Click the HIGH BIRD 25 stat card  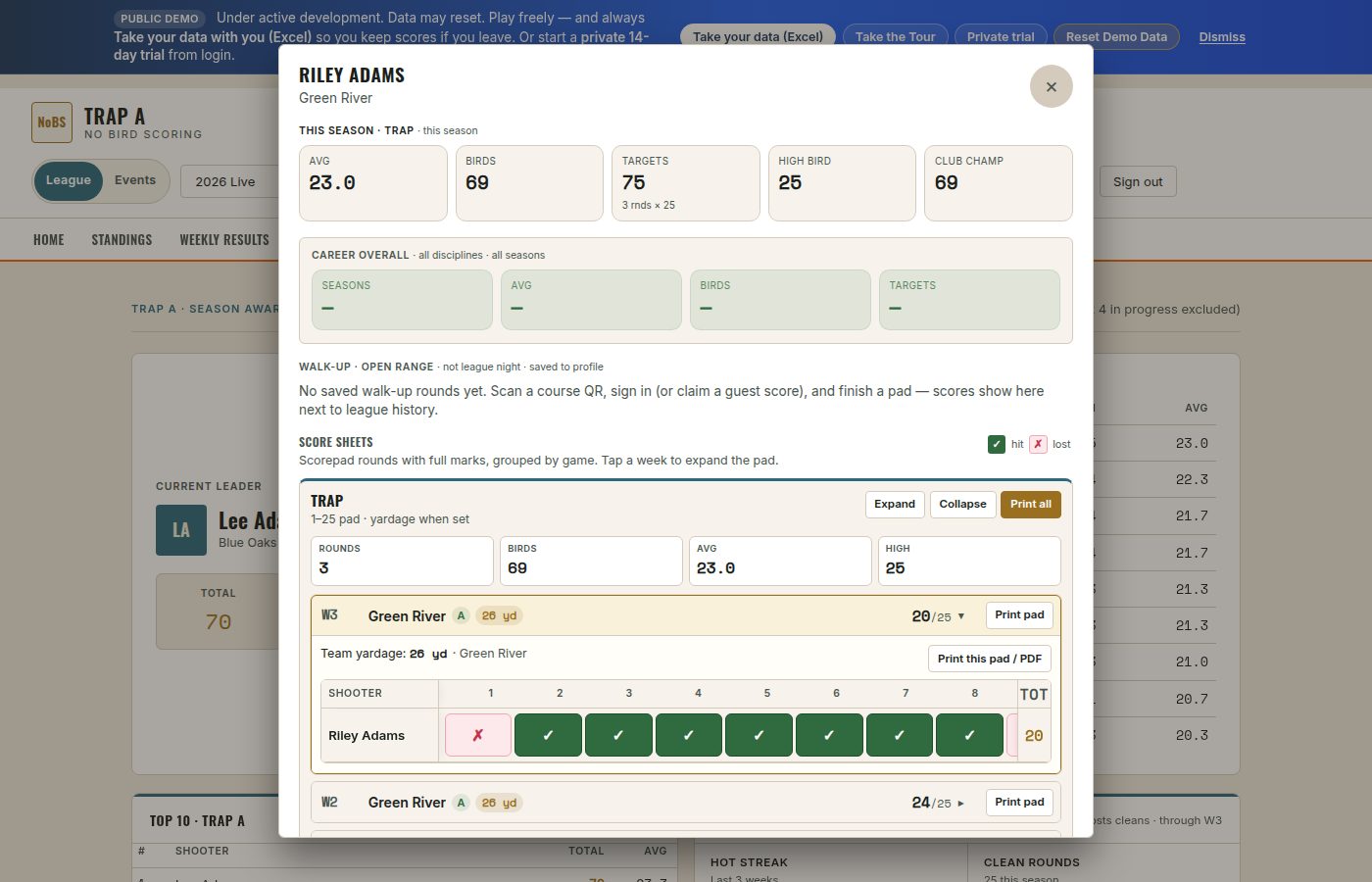pos(843,183)
